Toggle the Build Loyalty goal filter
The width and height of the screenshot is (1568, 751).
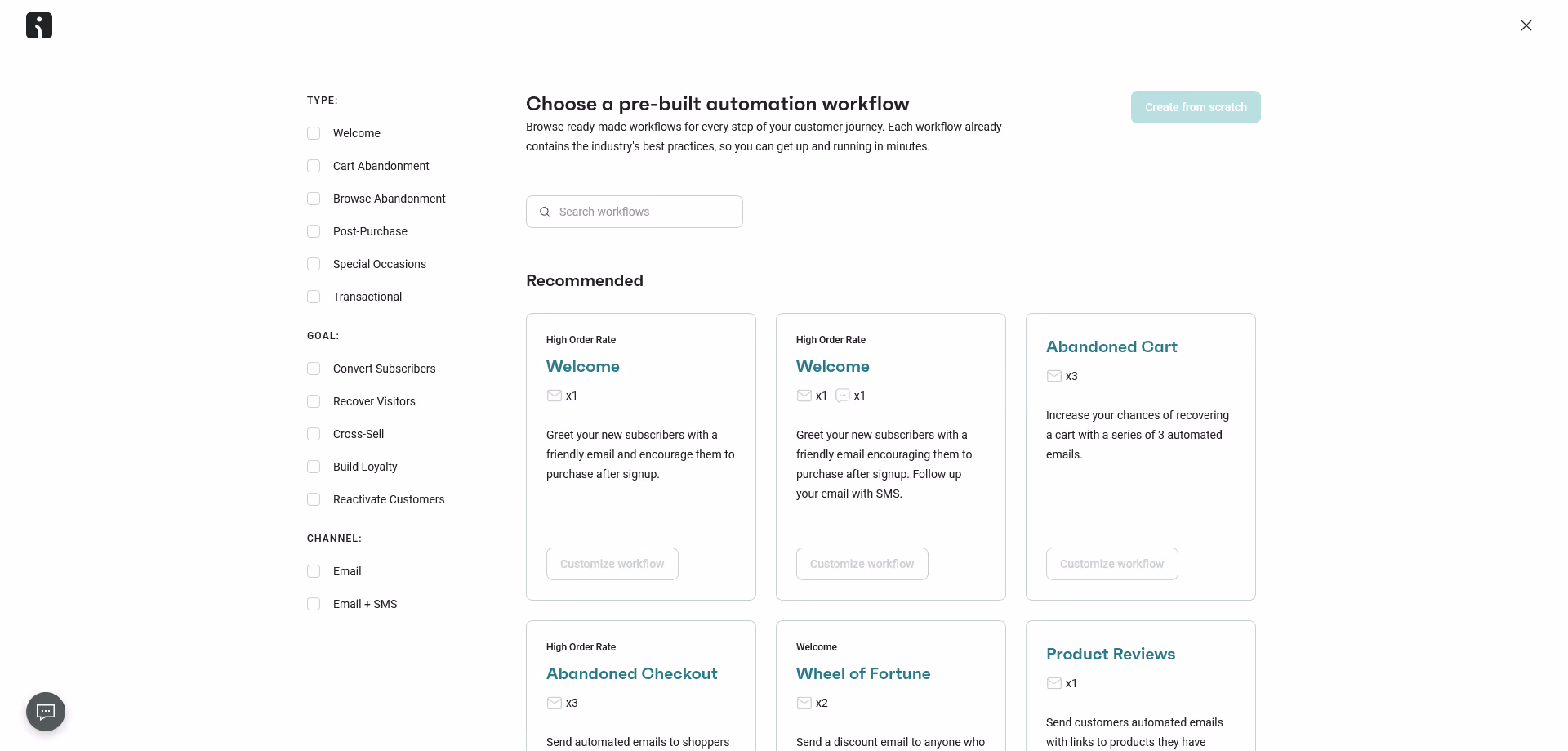coord(314,467)
